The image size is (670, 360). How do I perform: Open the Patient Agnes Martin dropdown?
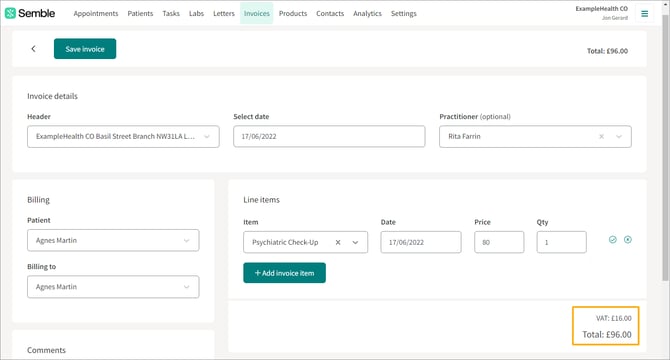113,240
